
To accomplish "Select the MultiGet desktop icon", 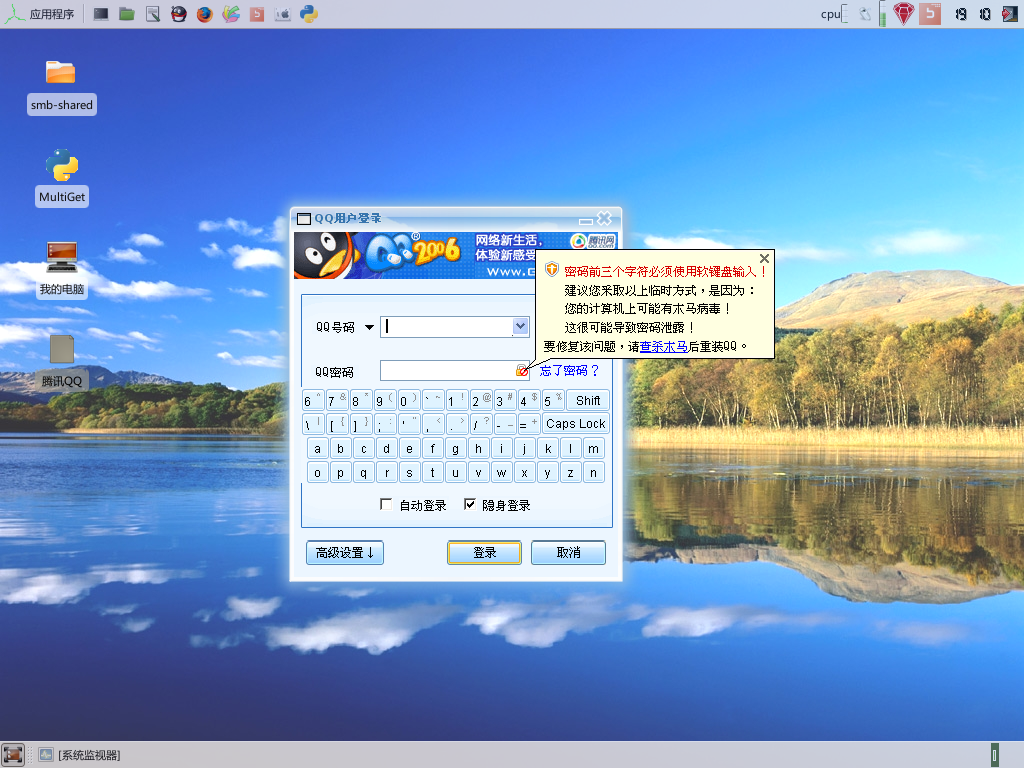I will (x=62, y=178).
